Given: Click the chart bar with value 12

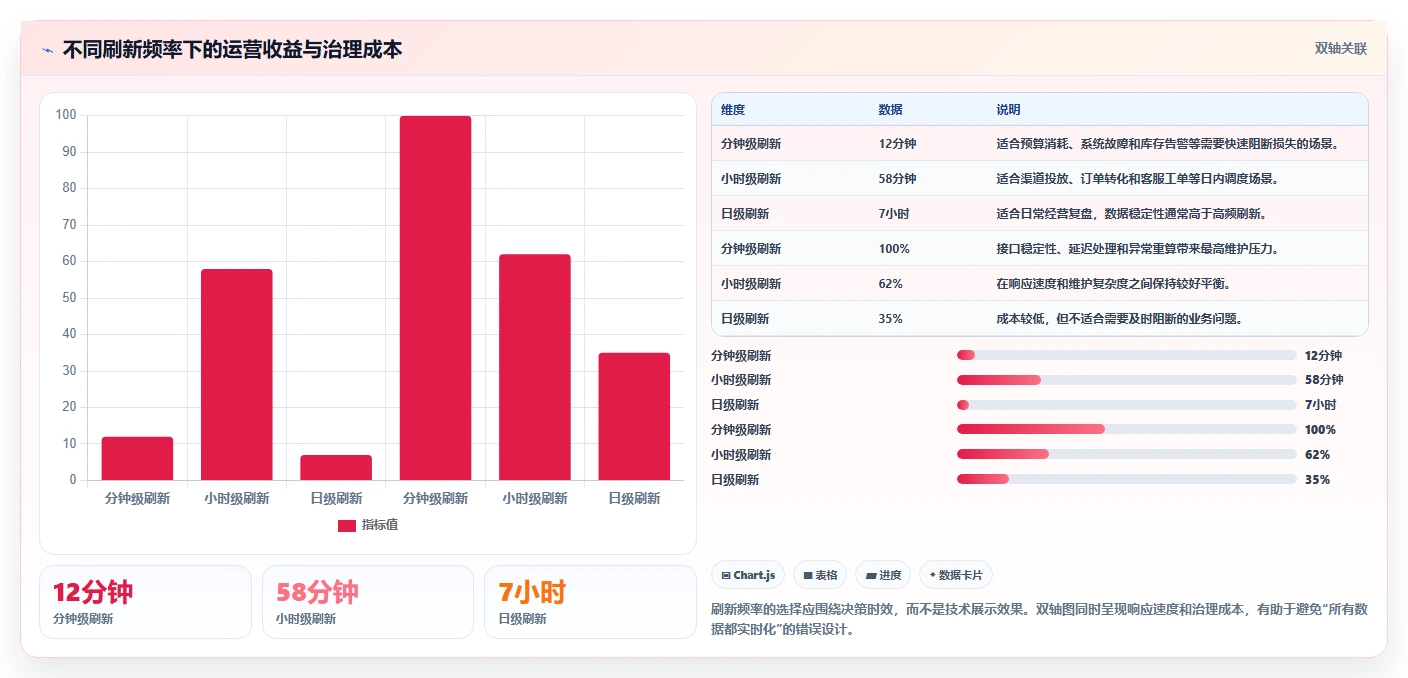Looking at the screenshot, I should 137,458.
